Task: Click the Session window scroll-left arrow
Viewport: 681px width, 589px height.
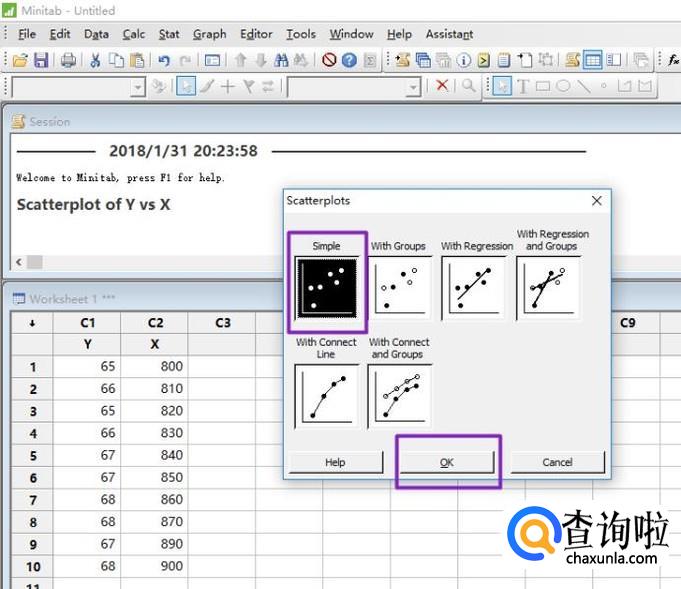Action: click(x=19, y=262)
